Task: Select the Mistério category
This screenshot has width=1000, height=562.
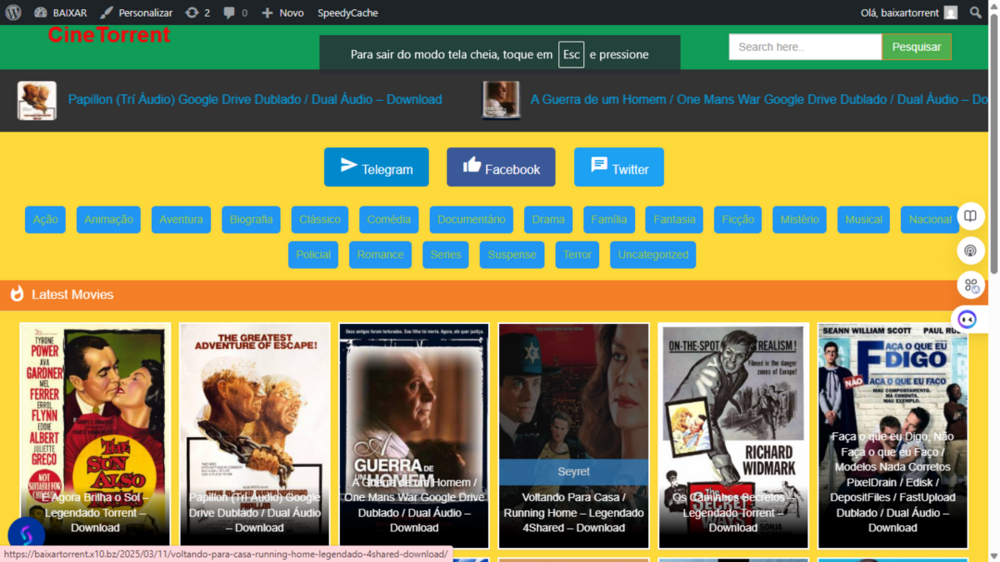Action: click(x=799, y=219)
